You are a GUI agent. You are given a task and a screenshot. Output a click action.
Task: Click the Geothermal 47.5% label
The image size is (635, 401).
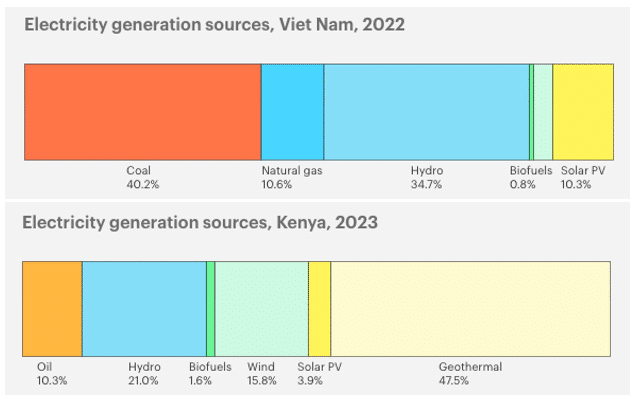(470, 374)
